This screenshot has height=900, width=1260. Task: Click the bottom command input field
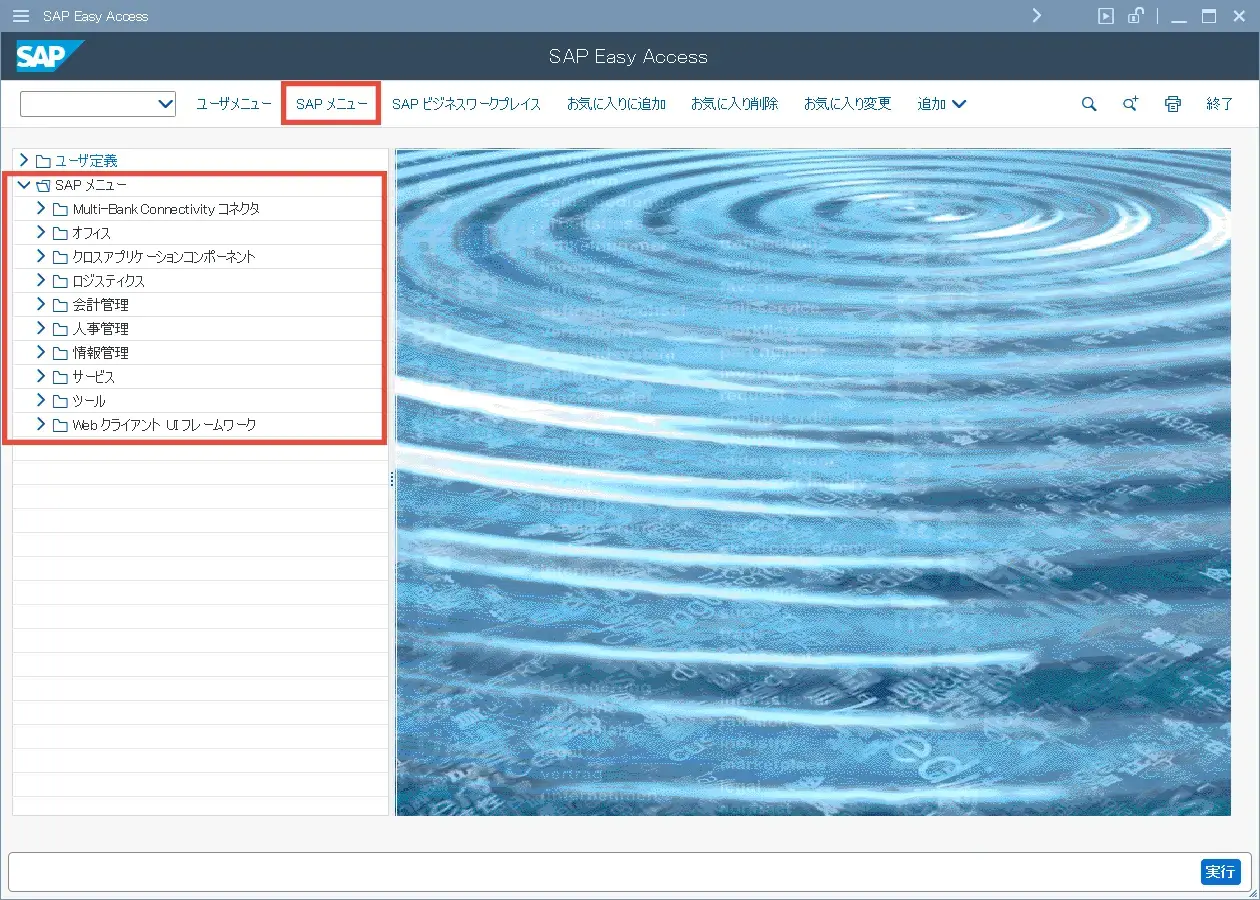coord(600,872)
